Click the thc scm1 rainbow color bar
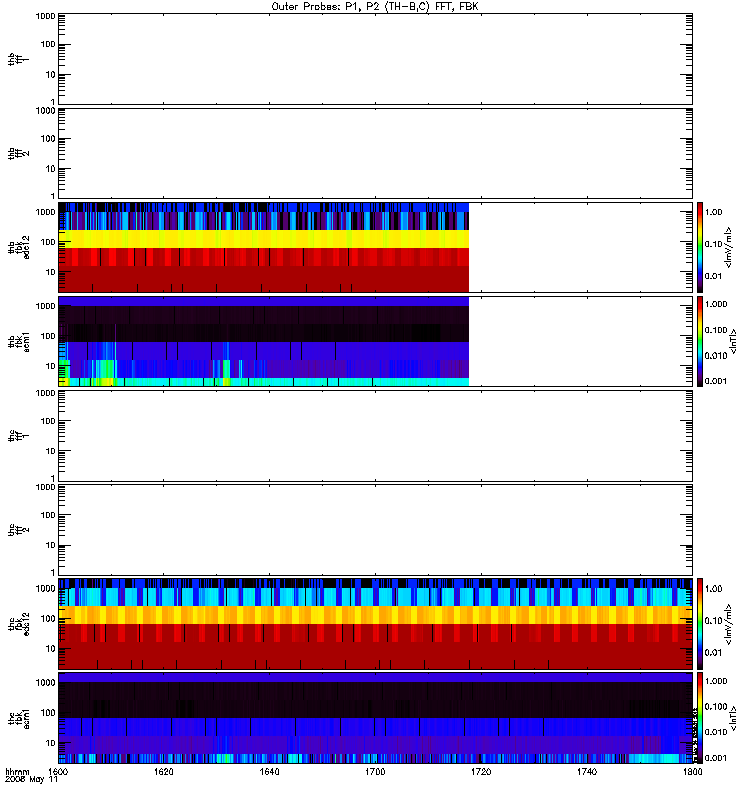The width and height of the screenshot is (750, 800). coord(700,718)
